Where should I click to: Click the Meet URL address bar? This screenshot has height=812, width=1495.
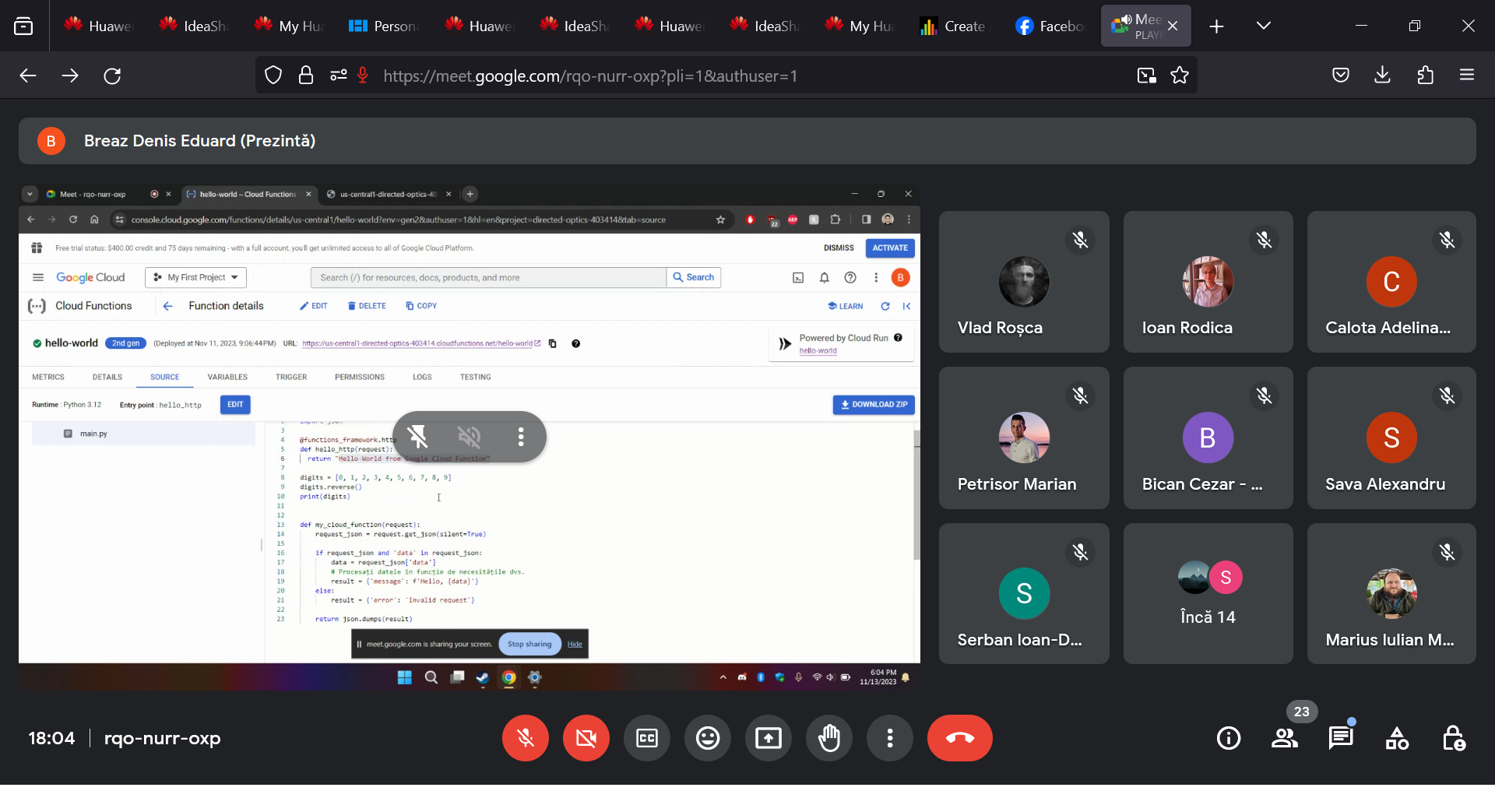(701, 76)
